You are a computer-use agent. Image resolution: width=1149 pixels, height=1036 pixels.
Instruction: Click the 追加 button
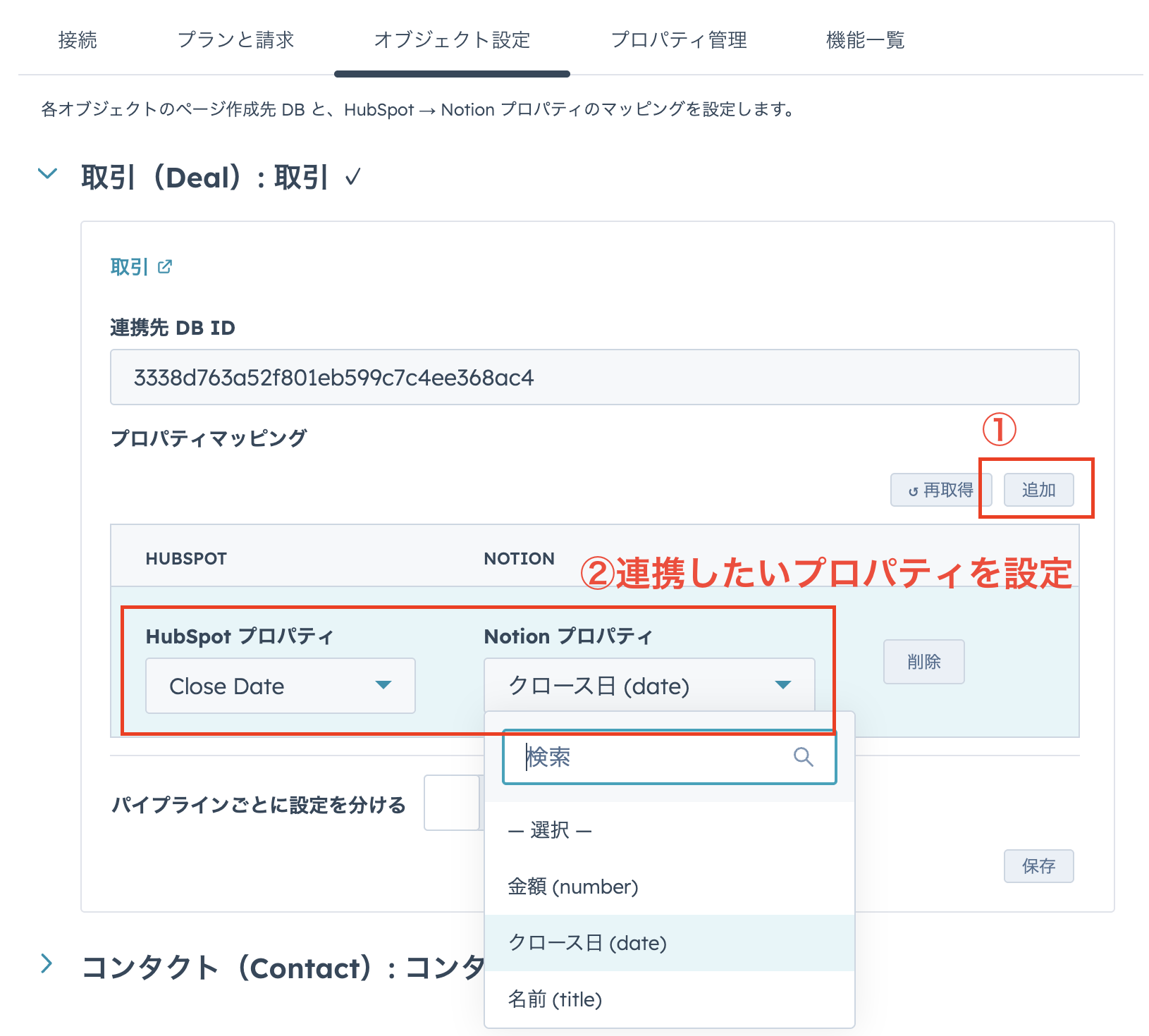pyautogui.click(x=1038, y=490)
